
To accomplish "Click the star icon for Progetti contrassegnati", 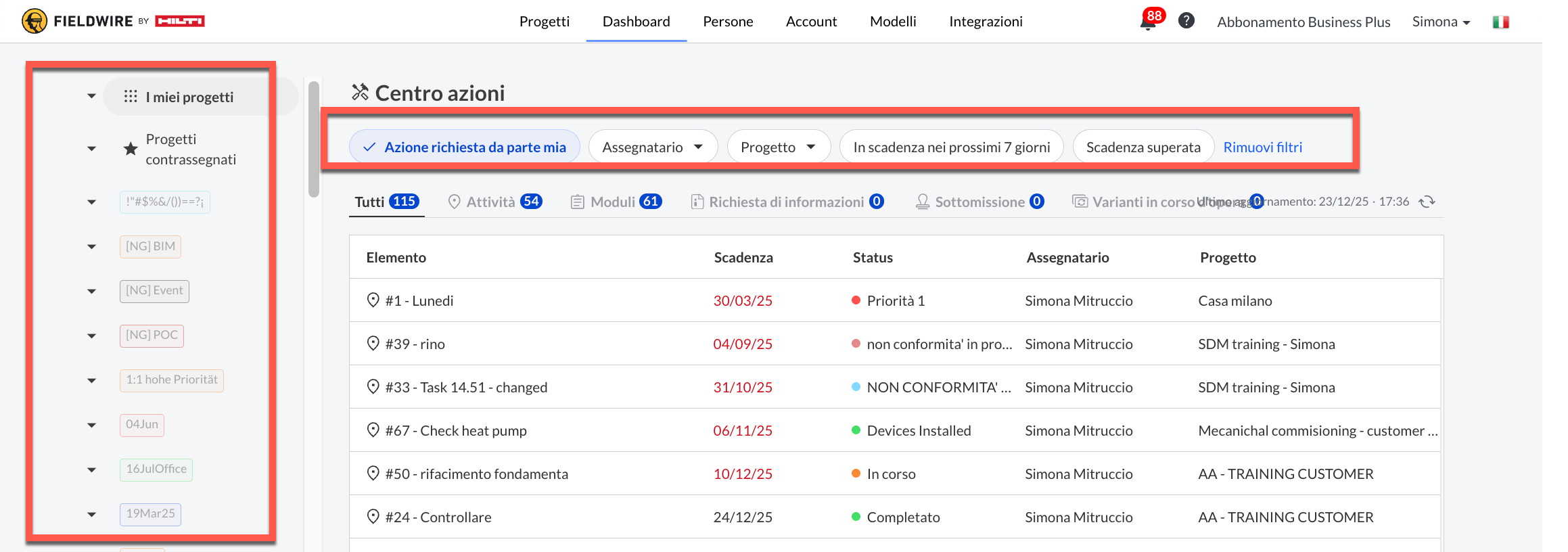I will (x=131, y=149).
